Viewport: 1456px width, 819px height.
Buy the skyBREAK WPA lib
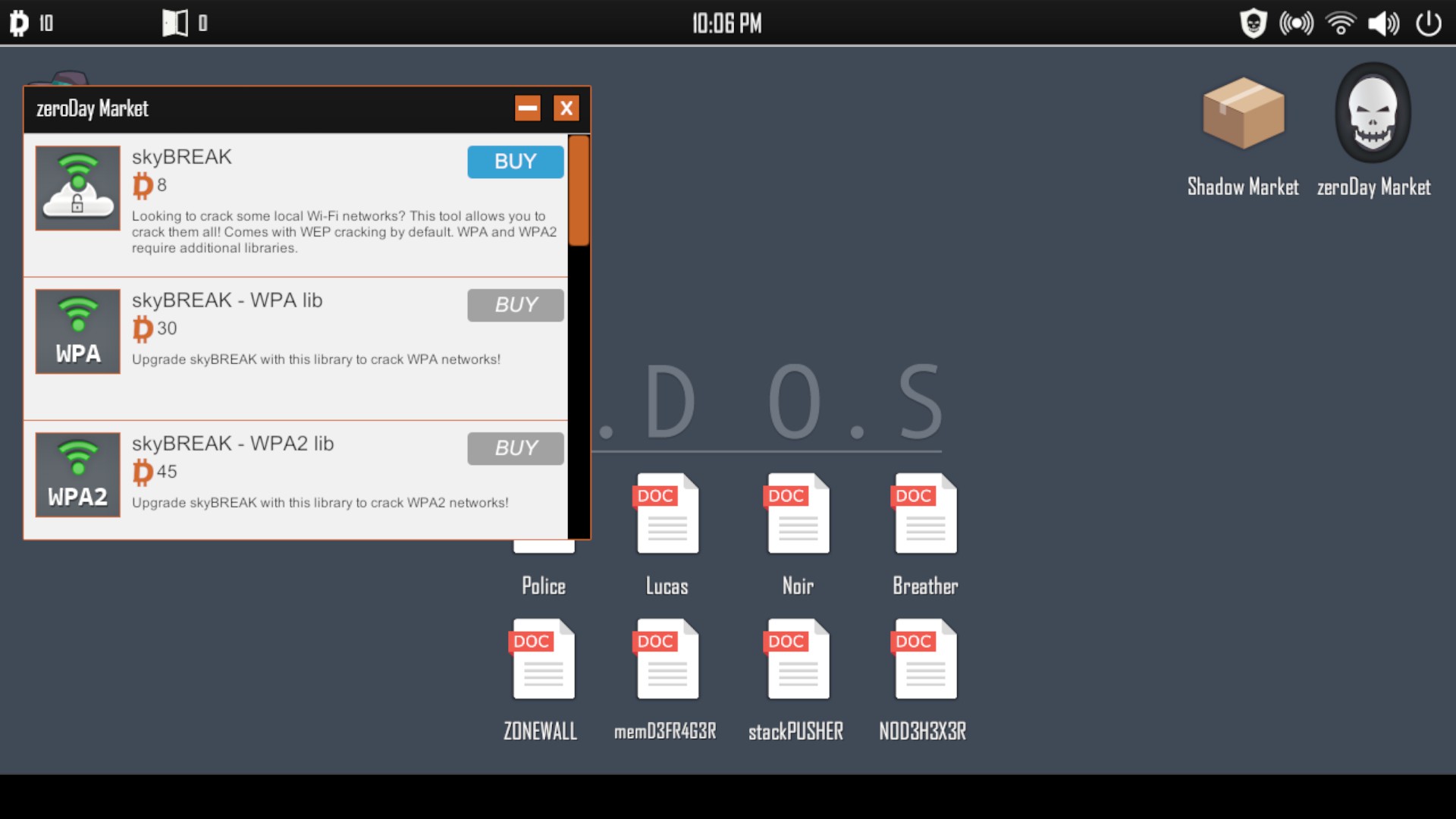click(515, 305)
